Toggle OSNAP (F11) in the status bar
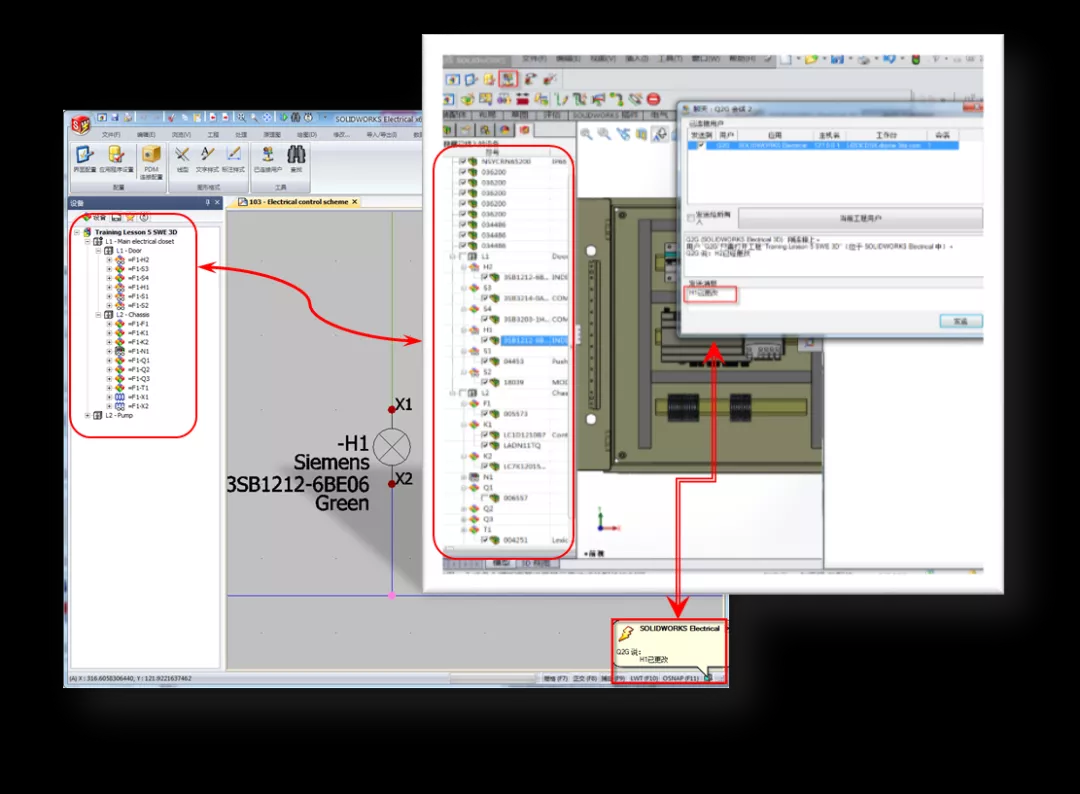Image resolution: width=1080 pixels, height=794 pixels. (x=679, y=678)
